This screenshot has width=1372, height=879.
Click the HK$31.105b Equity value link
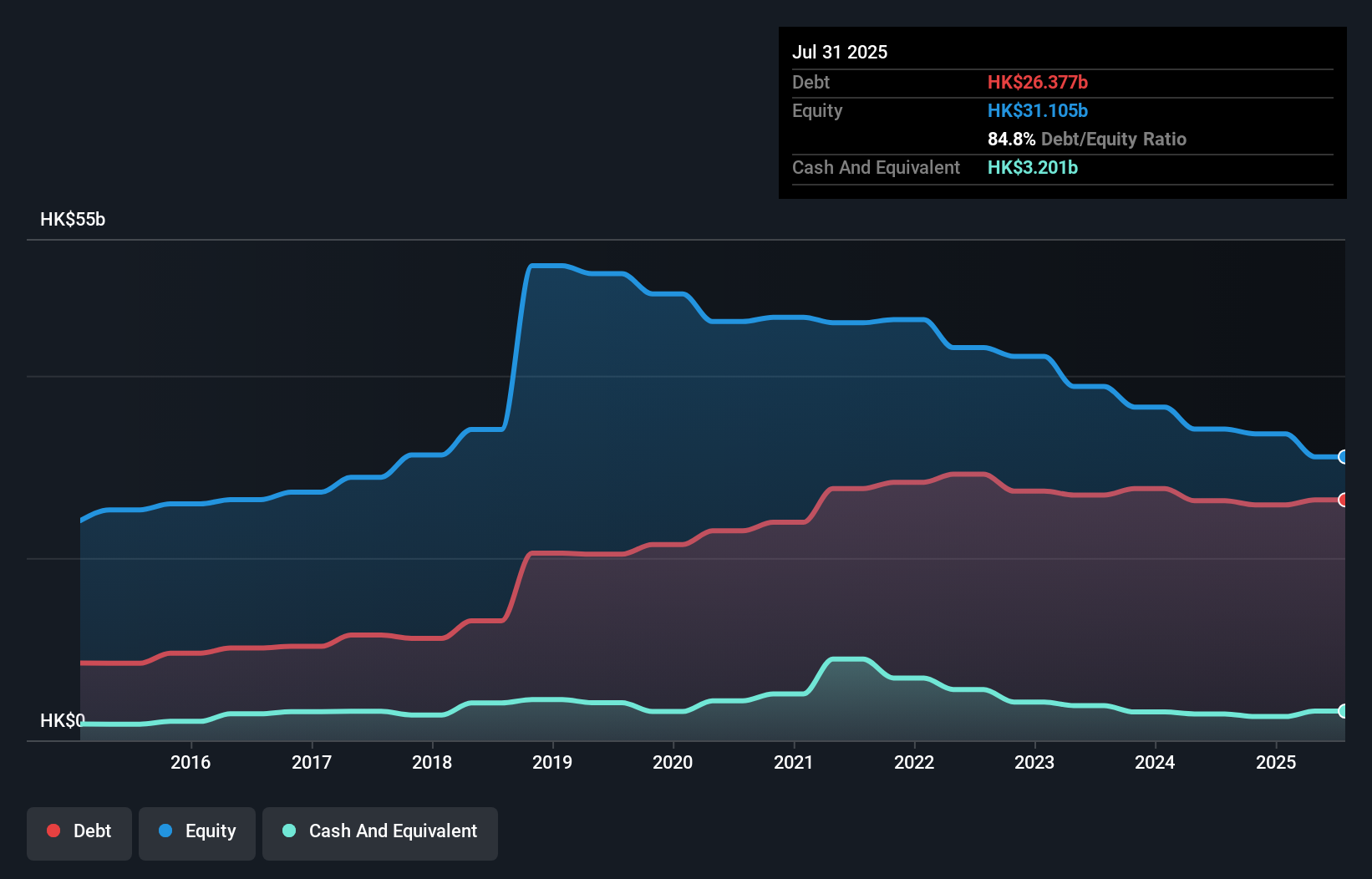[1037, 109]
